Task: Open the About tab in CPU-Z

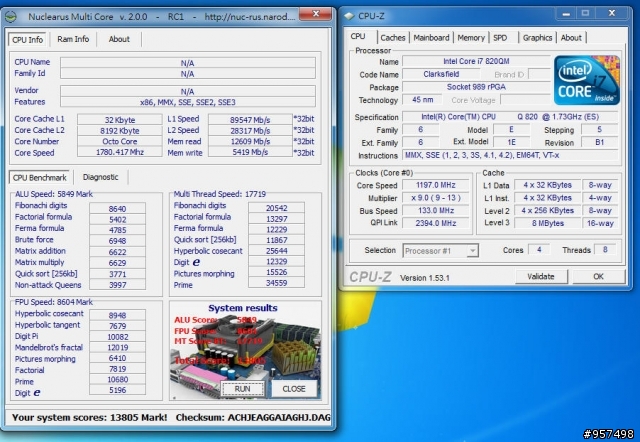Action: click(571, 38)
